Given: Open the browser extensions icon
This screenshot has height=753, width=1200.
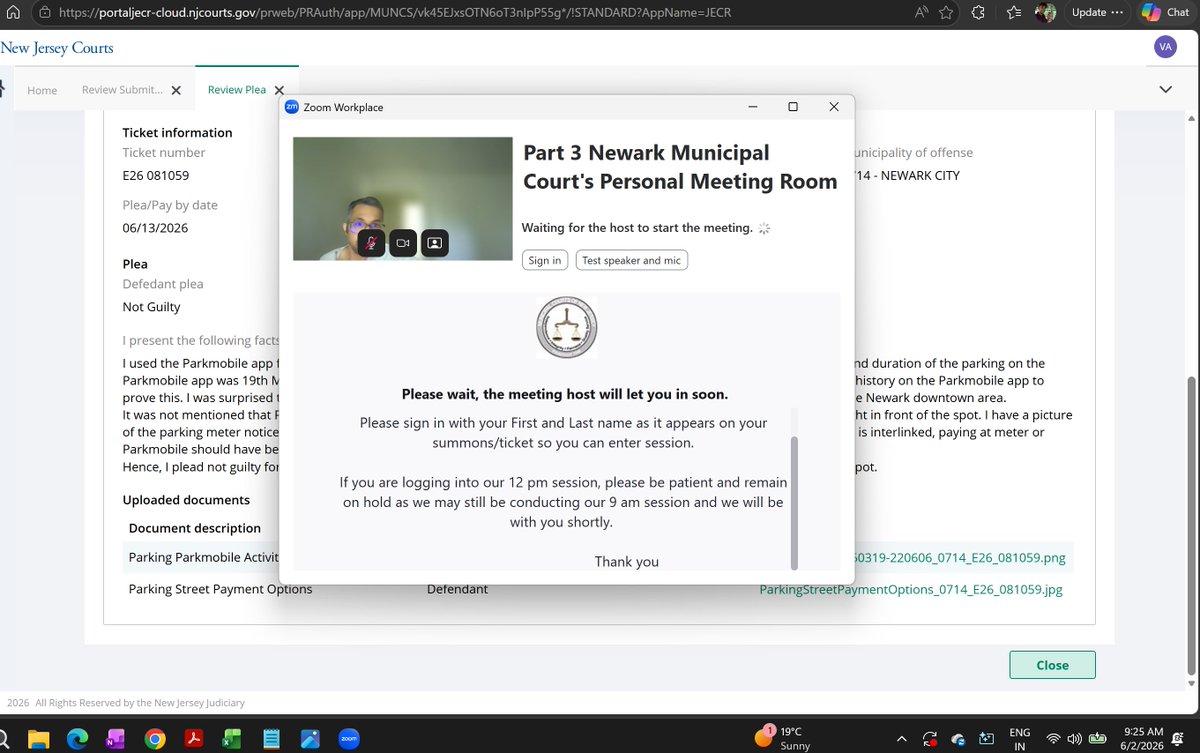Looking at the screenshot, I should tap(979, 13).
